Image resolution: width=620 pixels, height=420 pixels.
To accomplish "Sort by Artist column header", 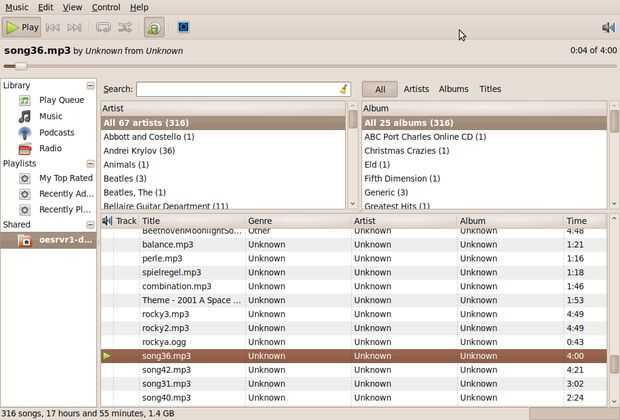I will tap(404, 221).
